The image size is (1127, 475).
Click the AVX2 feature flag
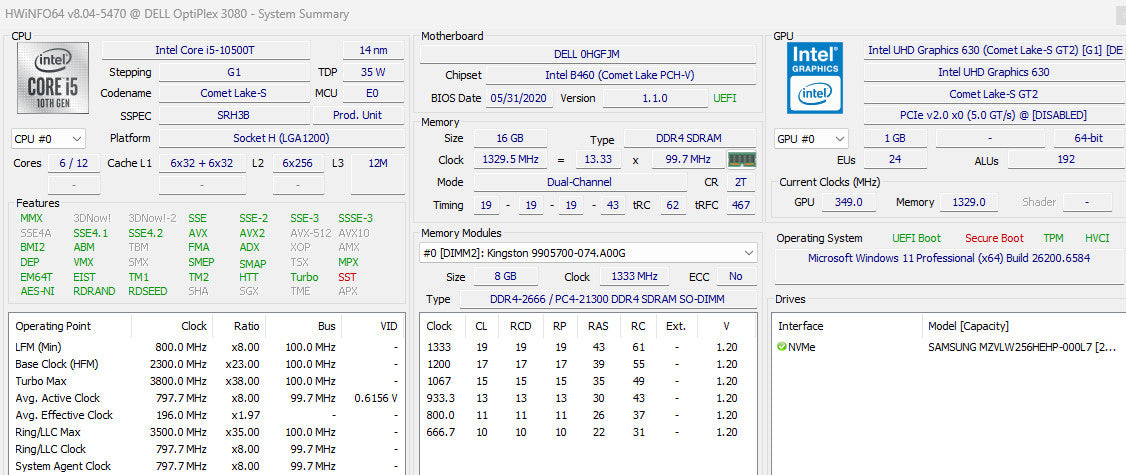tap(252, 233)
